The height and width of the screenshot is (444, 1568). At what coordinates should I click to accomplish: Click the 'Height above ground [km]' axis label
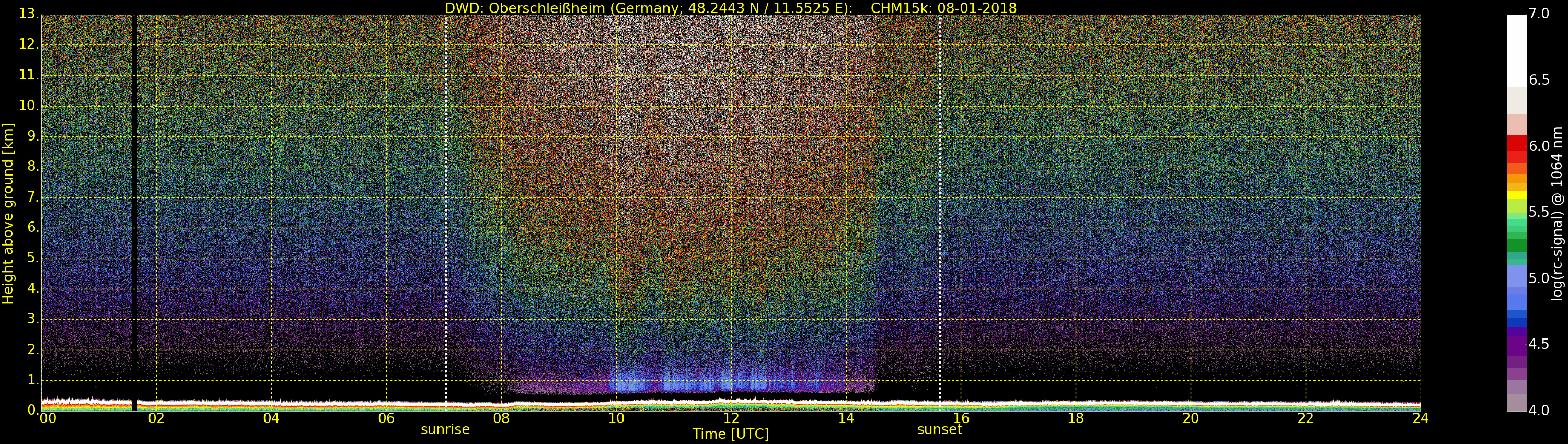click(x=8, y=214)
